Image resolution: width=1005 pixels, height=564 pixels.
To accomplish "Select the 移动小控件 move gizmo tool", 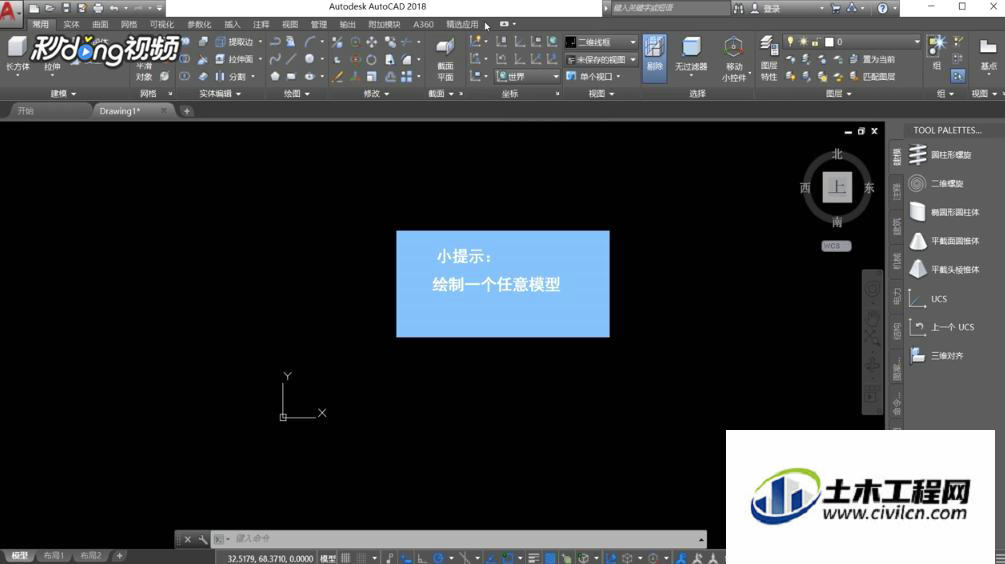I will click(x=733, y=59).
